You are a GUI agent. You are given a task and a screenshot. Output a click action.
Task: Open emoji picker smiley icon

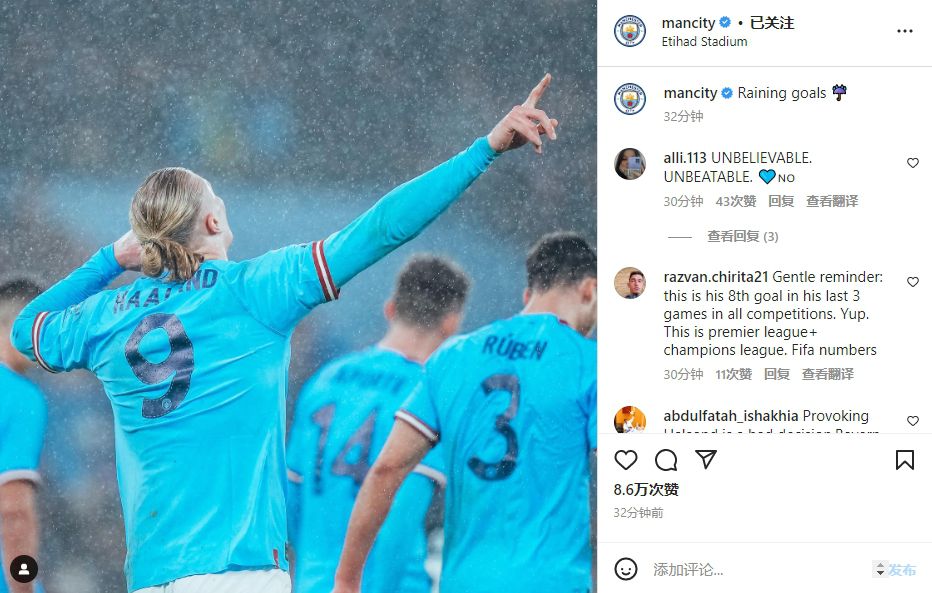click(625, 569)
